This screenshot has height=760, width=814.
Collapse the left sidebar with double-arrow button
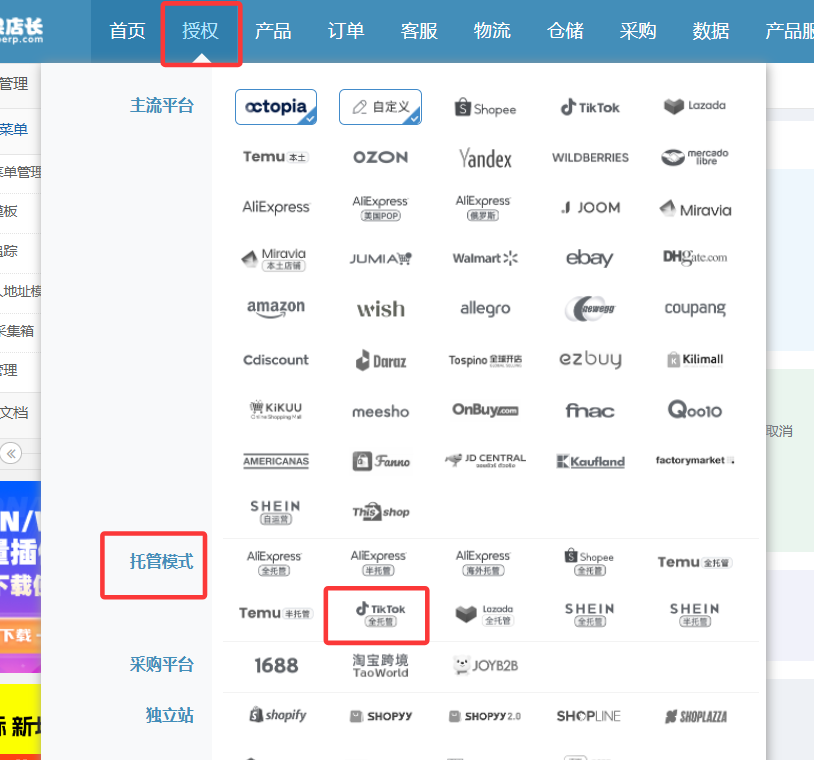click(x=11, y=453)
